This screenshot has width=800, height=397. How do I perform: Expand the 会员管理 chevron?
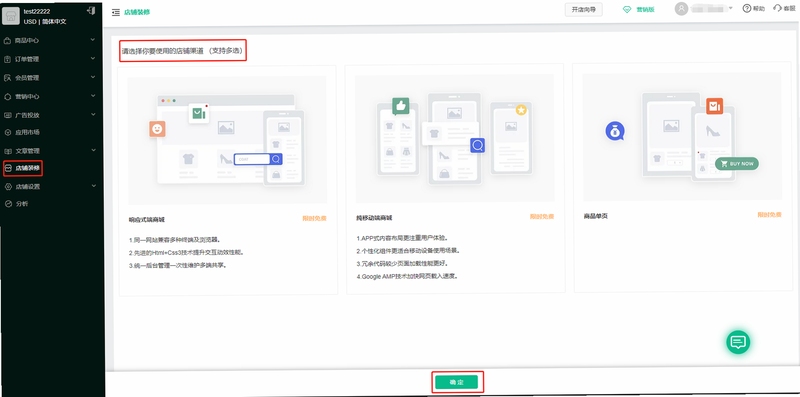coord(93,77)
